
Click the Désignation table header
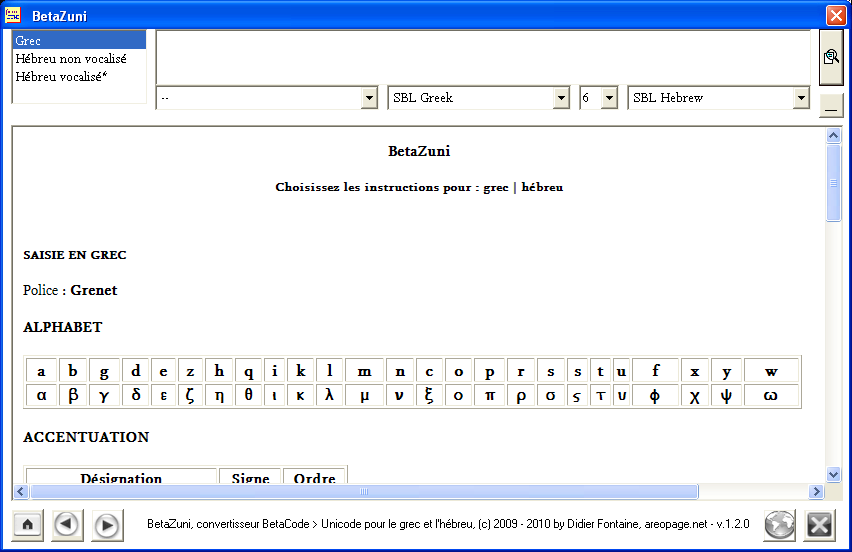[121, 476]
